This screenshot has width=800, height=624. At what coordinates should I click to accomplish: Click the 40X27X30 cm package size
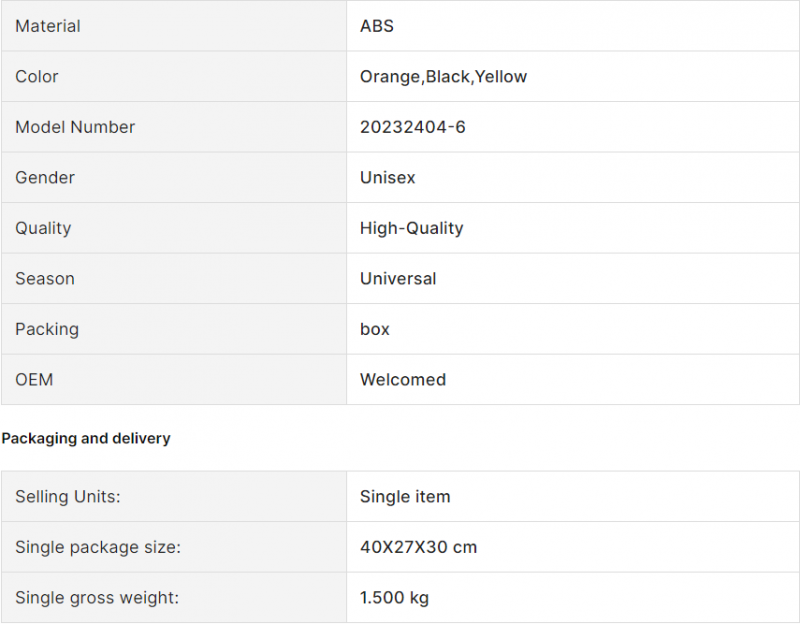[x=418, y=547]
